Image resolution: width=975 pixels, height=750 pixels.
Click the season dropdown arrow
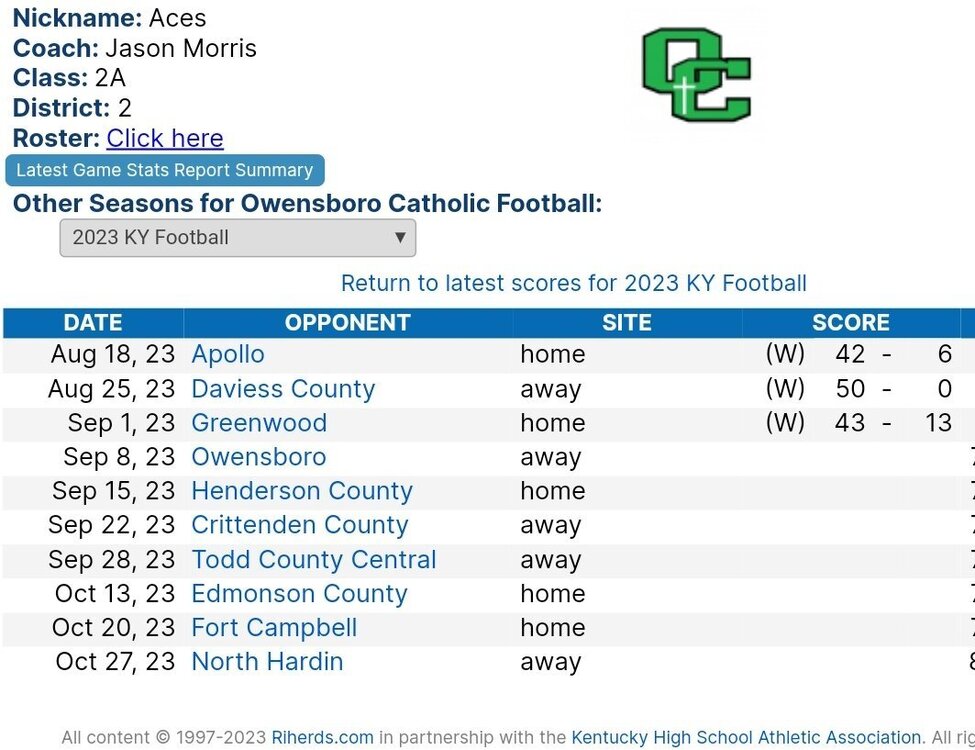pos(400,238)
